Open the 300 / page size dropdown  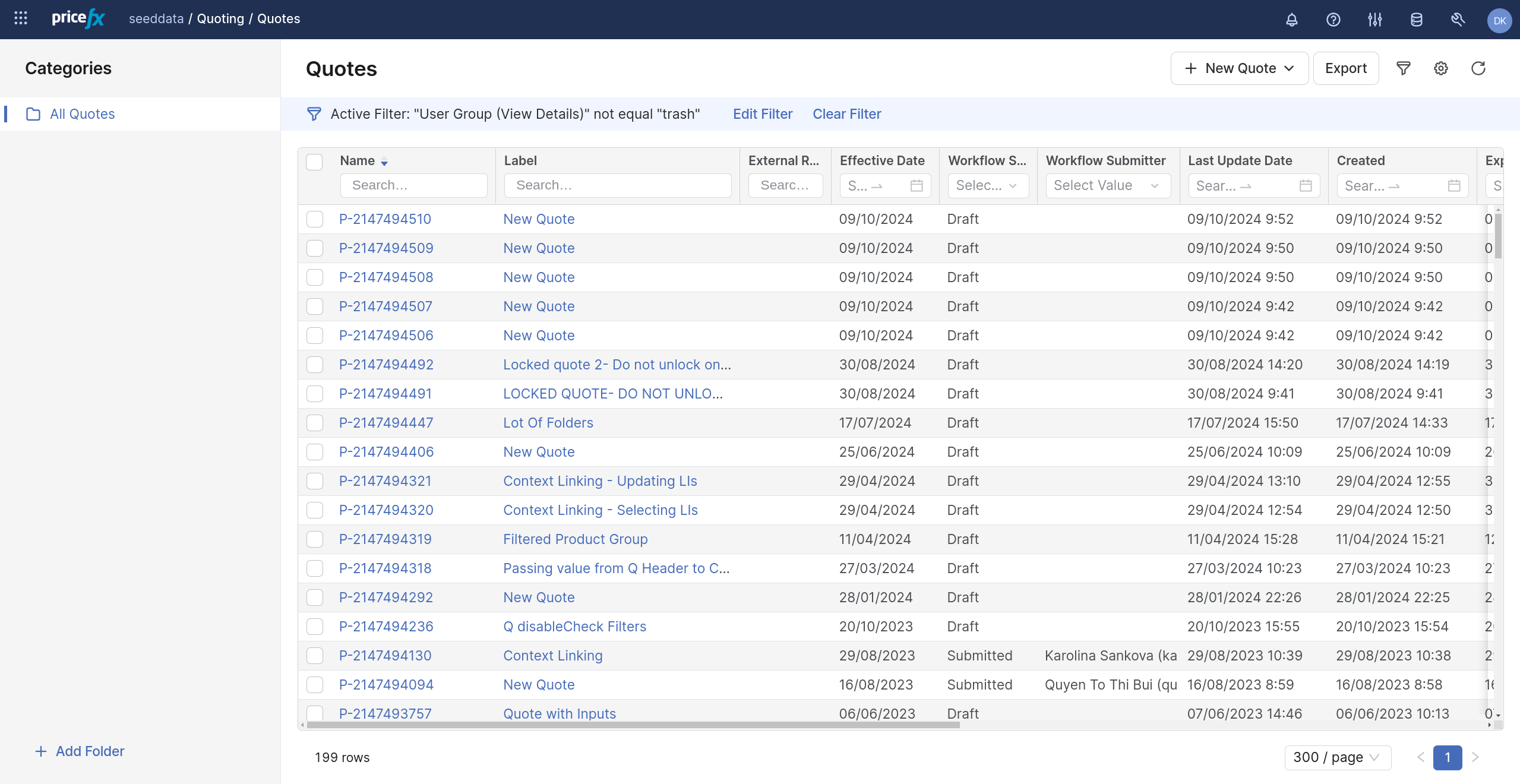(x=1336, y=757)
